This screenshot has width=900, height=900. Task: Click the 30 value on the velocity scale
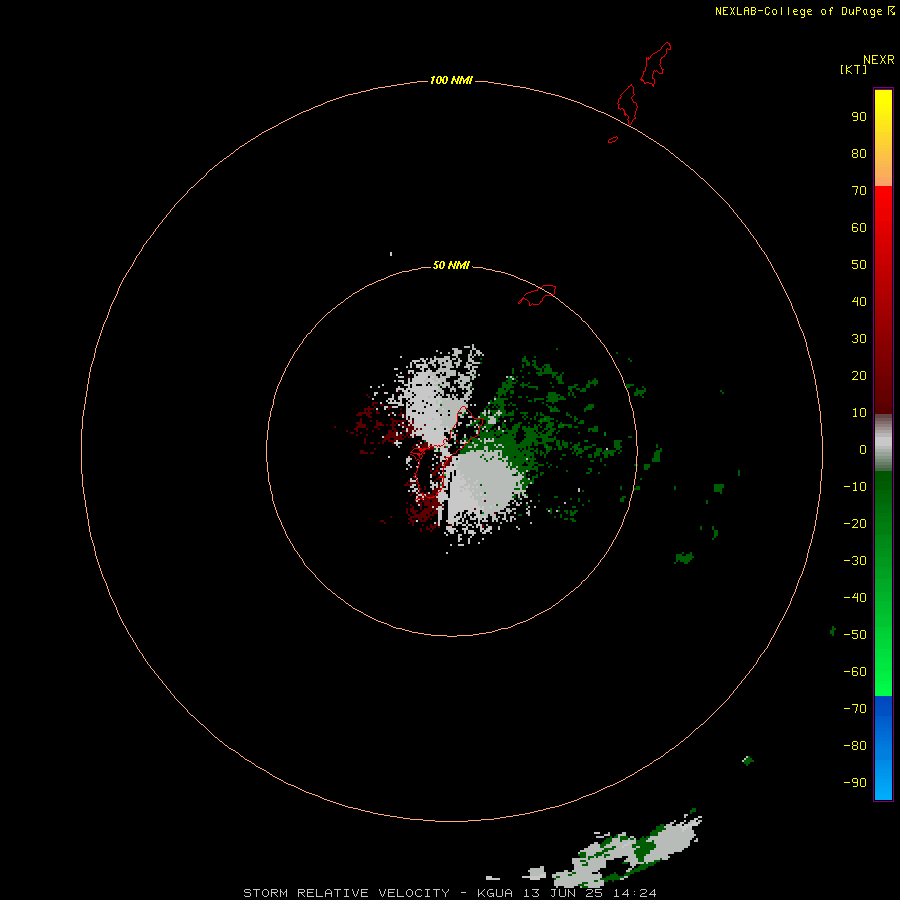tap(859, 339)
